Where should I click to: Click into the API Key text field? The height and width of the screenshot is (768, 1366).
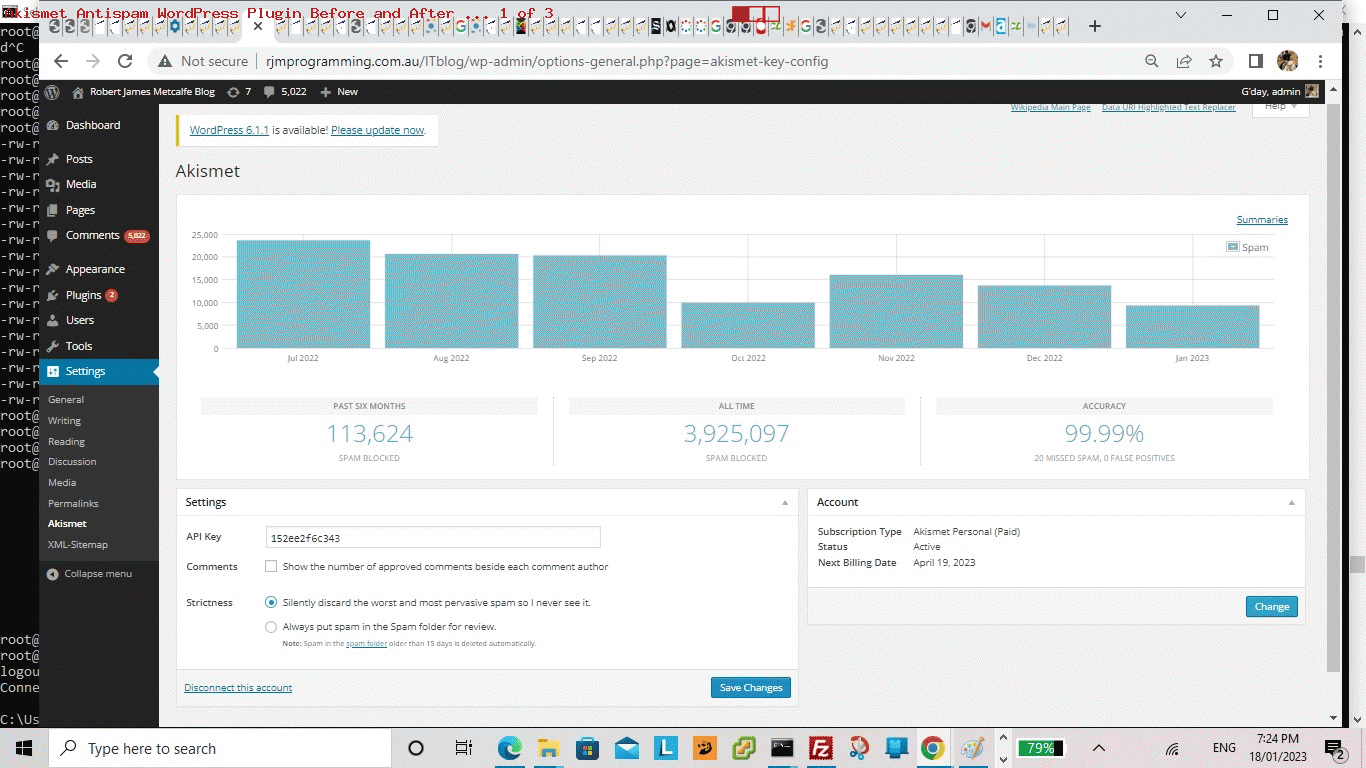(x=432, y=538)
